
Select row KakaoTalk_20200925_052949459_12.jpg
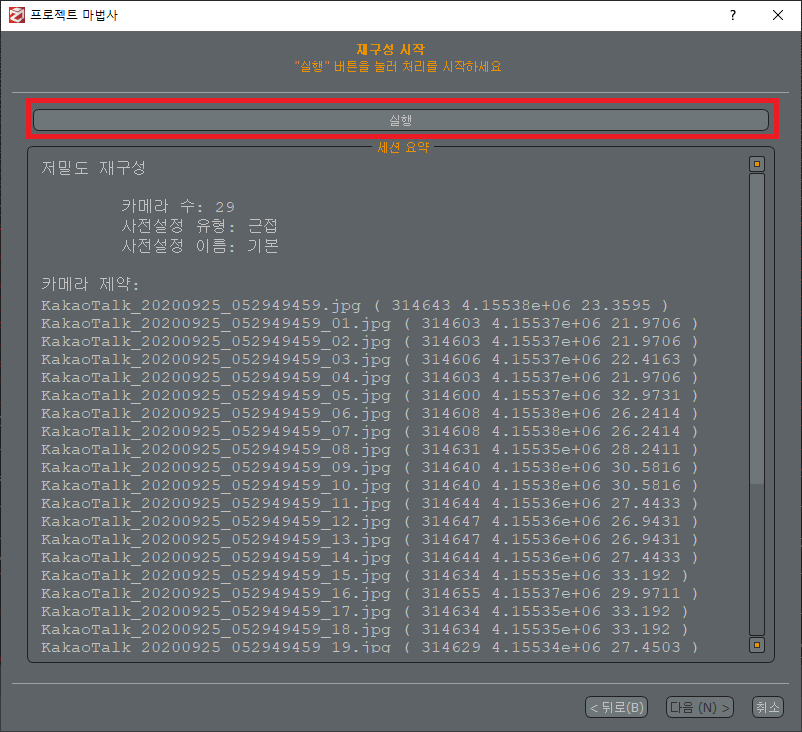point(369,521)
